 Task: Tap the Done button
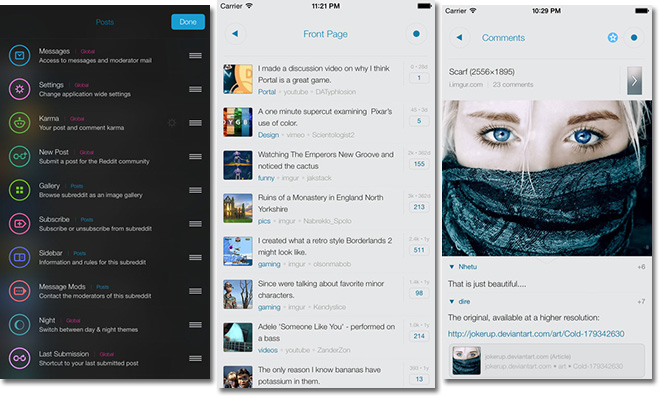pos(188,22)
